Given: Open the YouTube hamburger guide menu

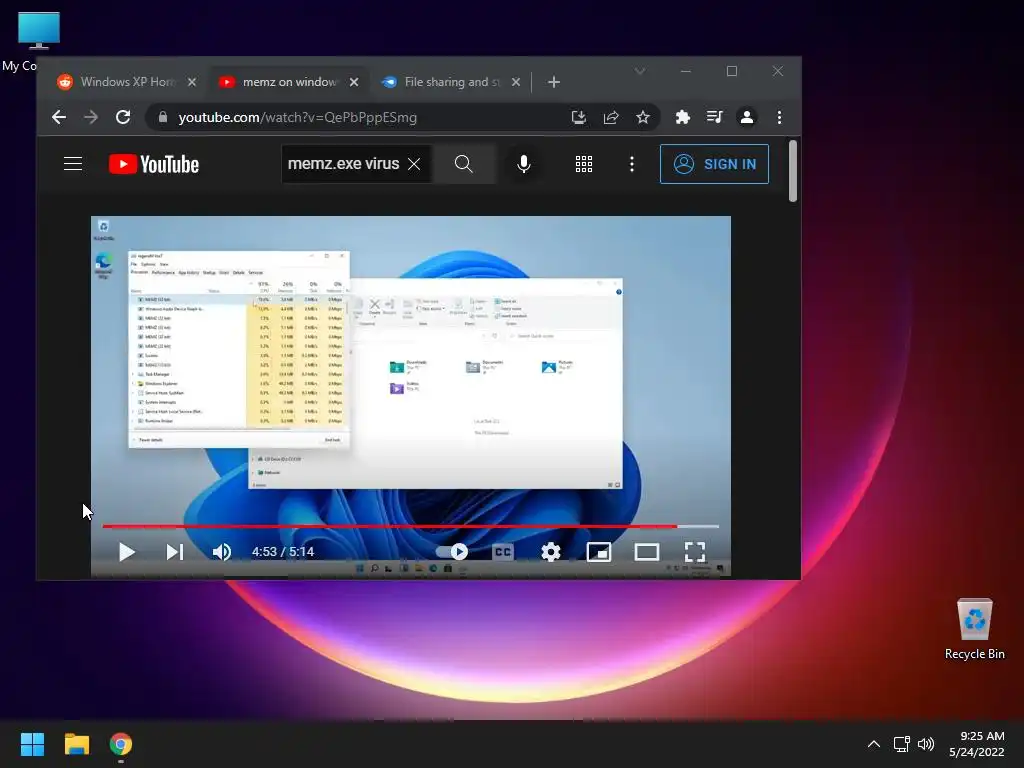Looking at the screenshot, I should [x=73, y=164].
